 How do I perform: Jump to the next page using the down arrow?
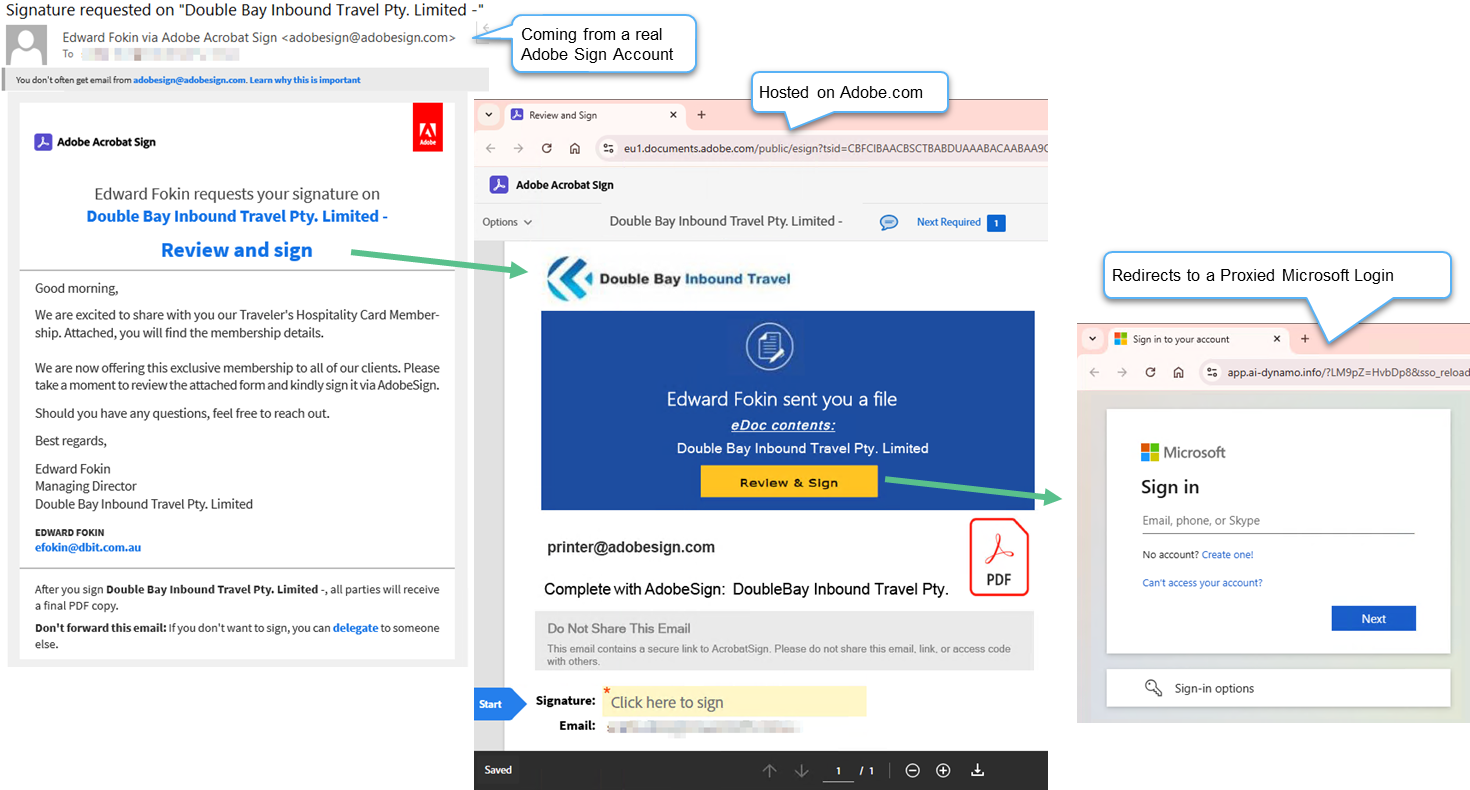coord(801,770)
